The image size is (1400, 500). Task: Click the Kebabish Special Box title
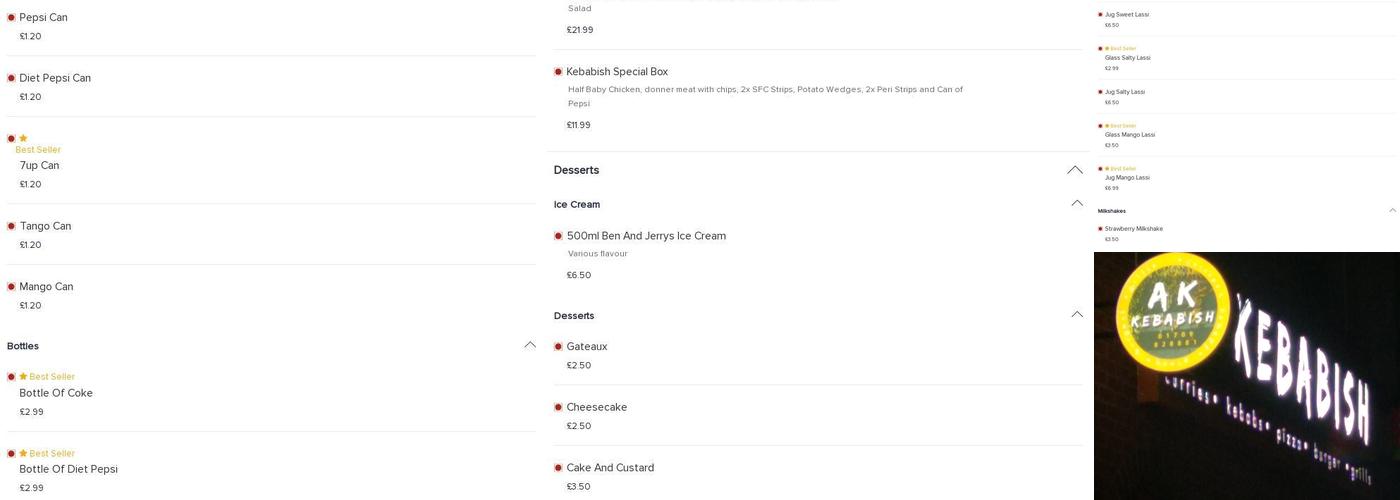[617, 72]
